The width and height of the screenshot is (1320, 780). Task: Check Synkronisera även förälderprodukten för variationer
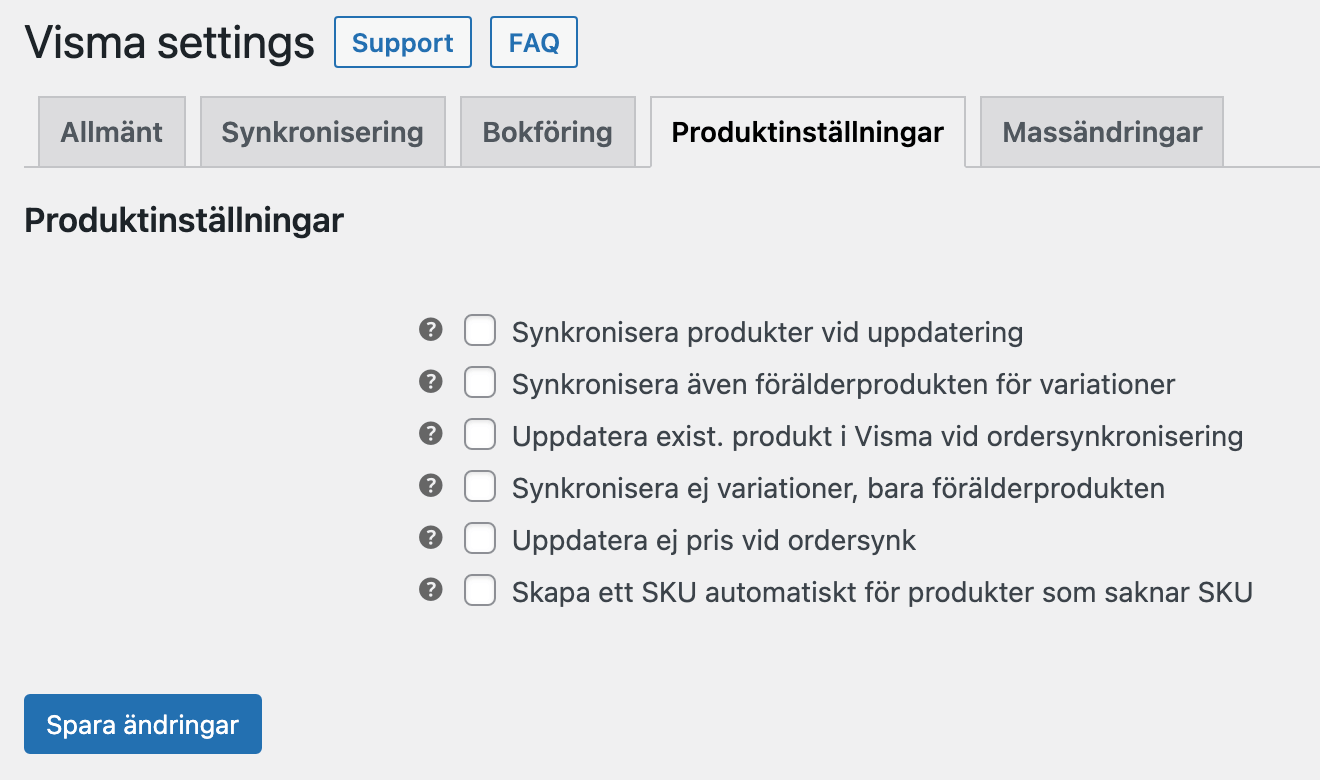(x=480, y=382)
